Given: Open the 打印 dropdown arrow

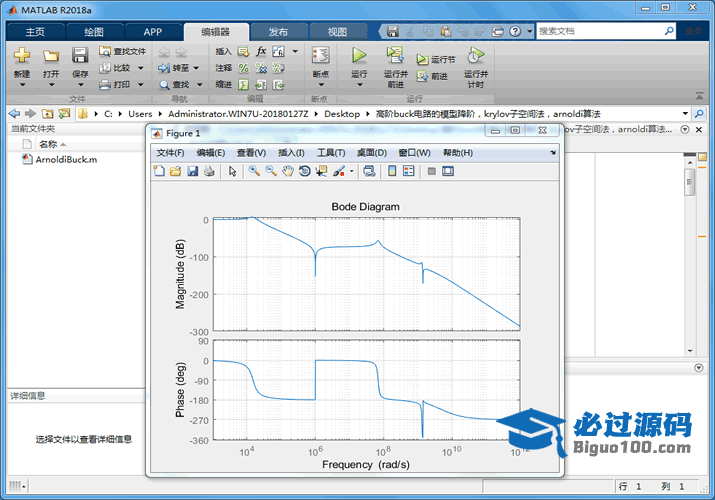Looking at the screenshot, I should pyautogui.click(x=140, y=84).
